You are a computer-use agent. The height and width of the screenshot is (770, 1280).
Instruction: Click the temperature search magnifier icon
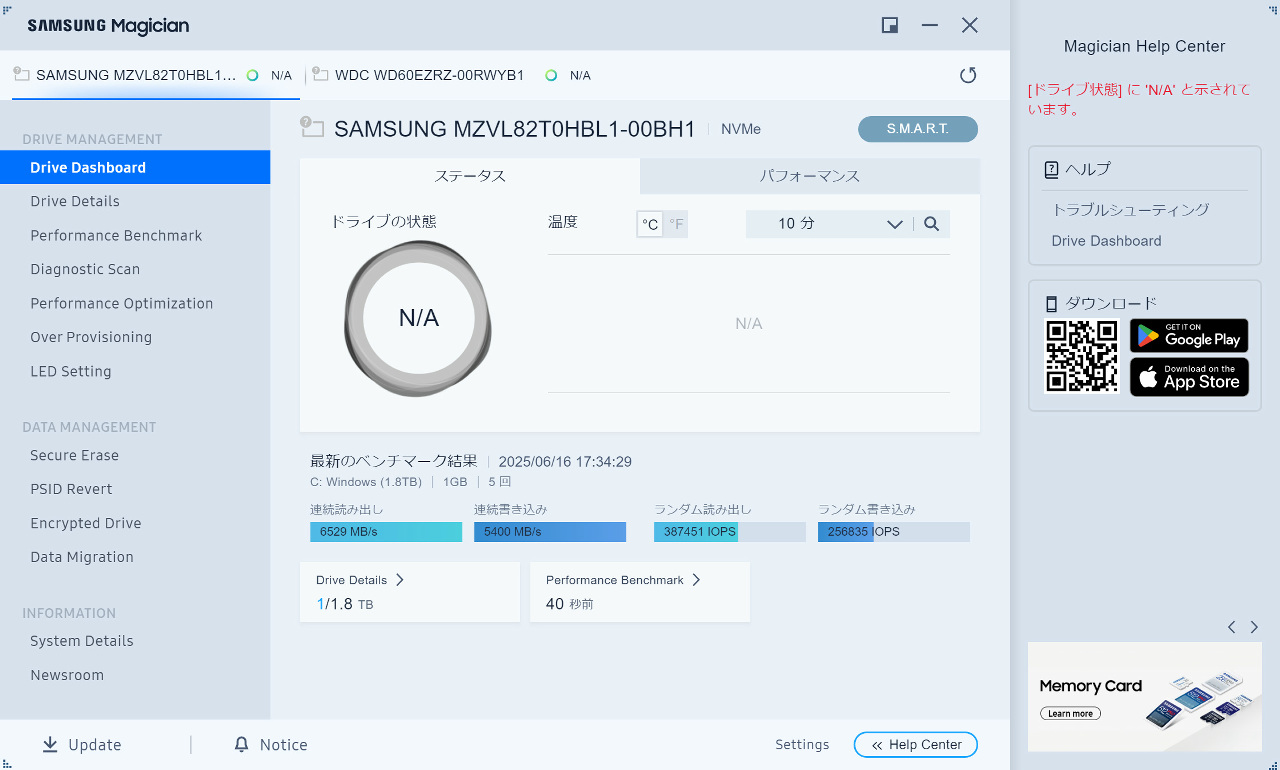[932, 224]
